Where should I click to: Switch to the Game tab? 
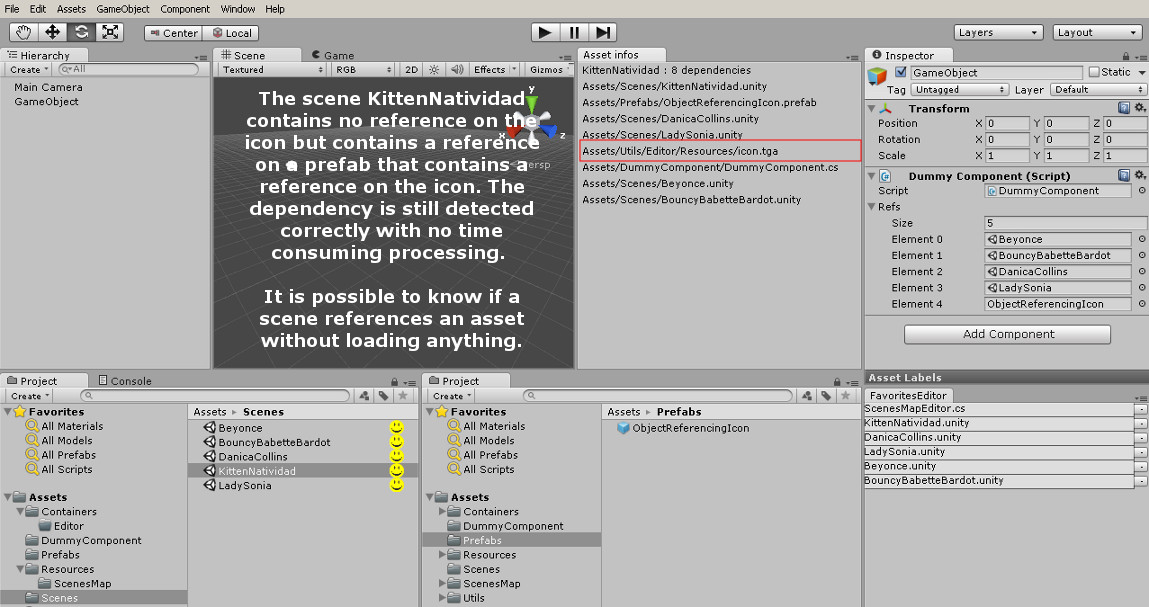point(333,55)
